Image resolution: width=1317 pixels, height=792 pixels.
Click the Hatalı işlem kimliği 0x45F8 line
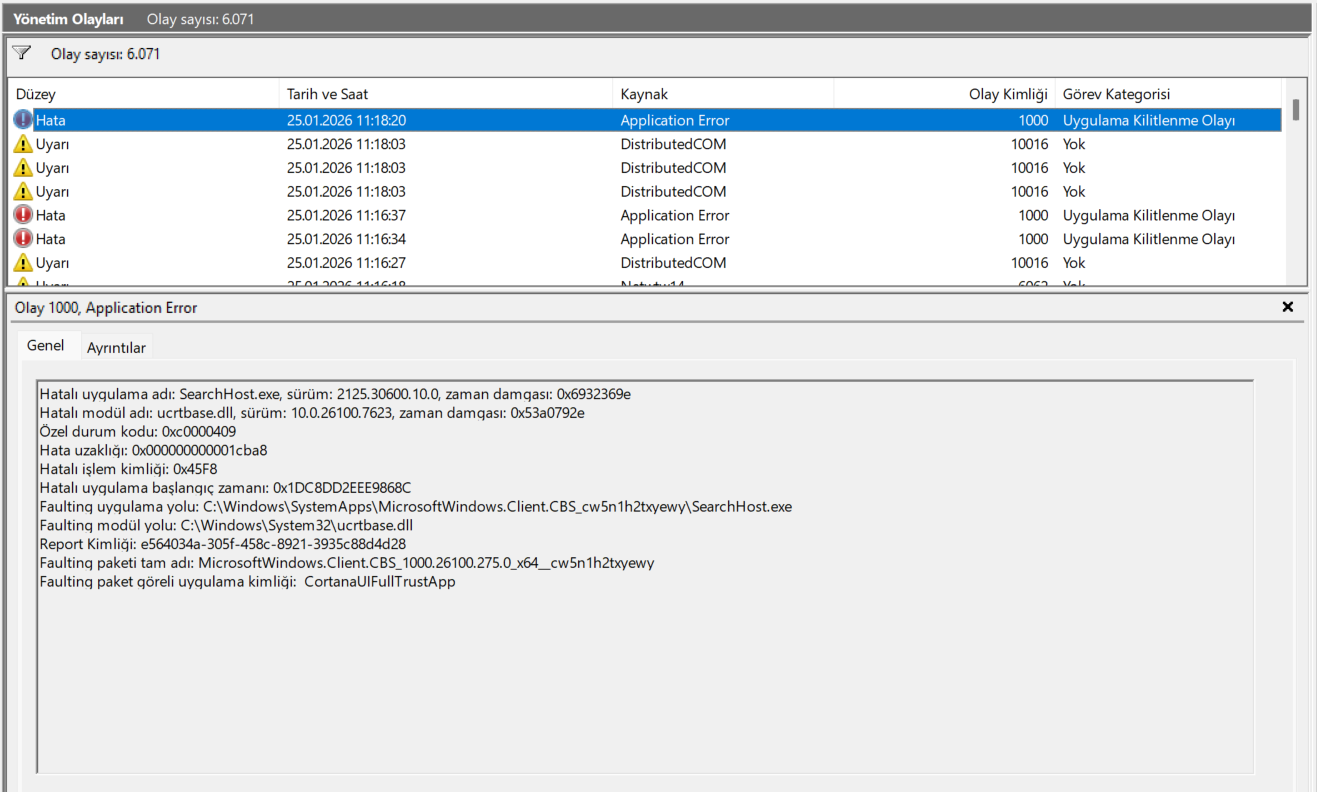(x=128, y=468)
